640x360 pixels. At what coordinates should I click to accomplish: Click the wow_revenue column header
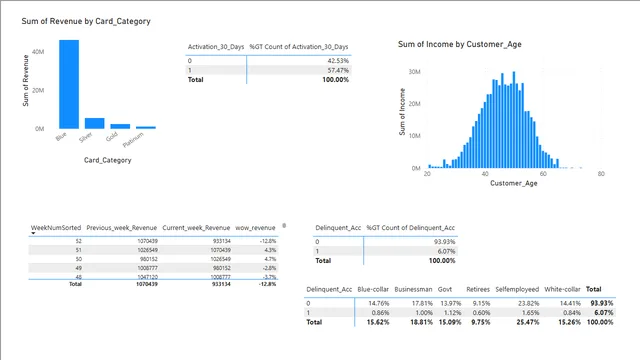256,228
